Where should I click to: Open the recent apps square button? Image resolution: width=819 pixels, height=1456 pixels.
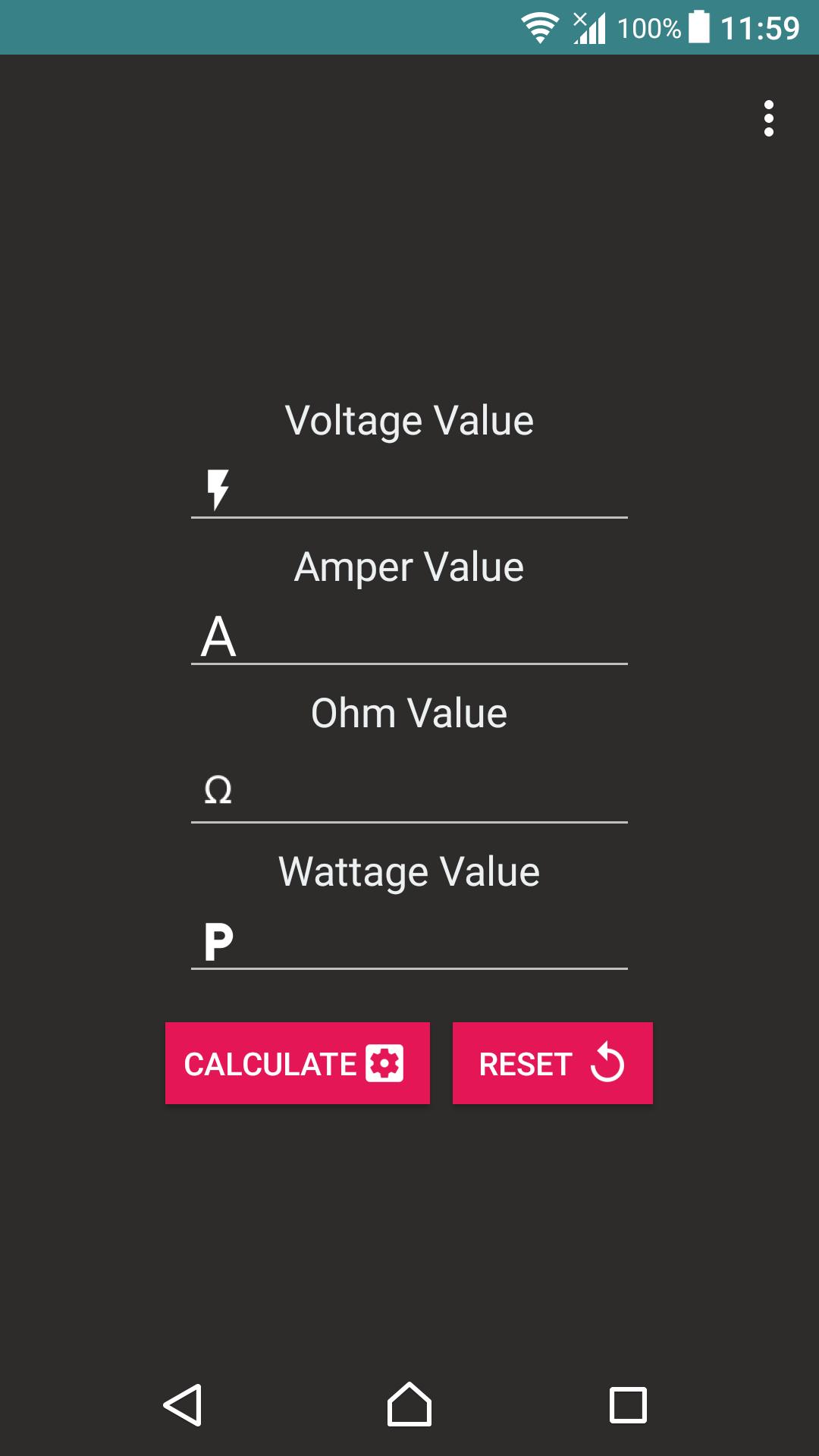pos(628,1405)
